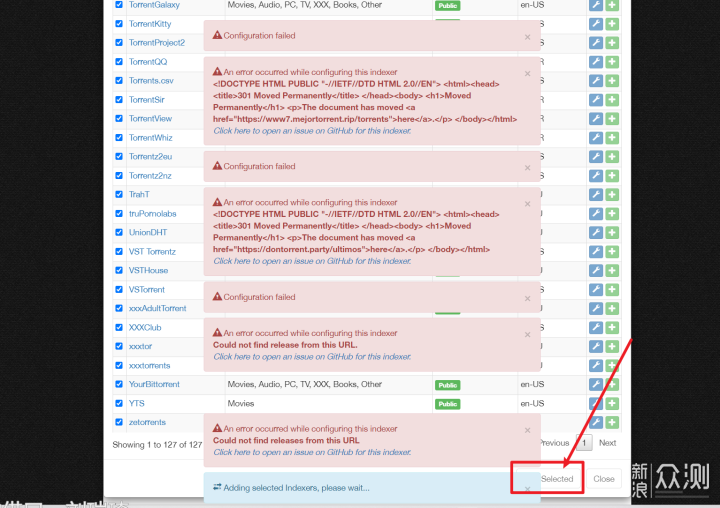Open the xxxtorrents indexer link
This screenshot has width=720, height=508.
point(149,366)
